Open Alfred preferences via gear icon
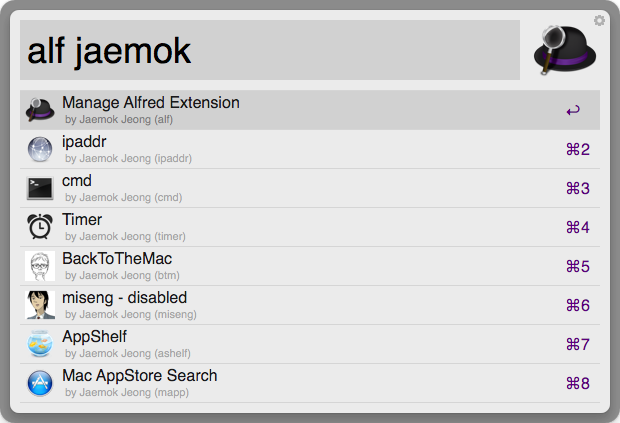The image size is (620, 423). click(599, 20)
